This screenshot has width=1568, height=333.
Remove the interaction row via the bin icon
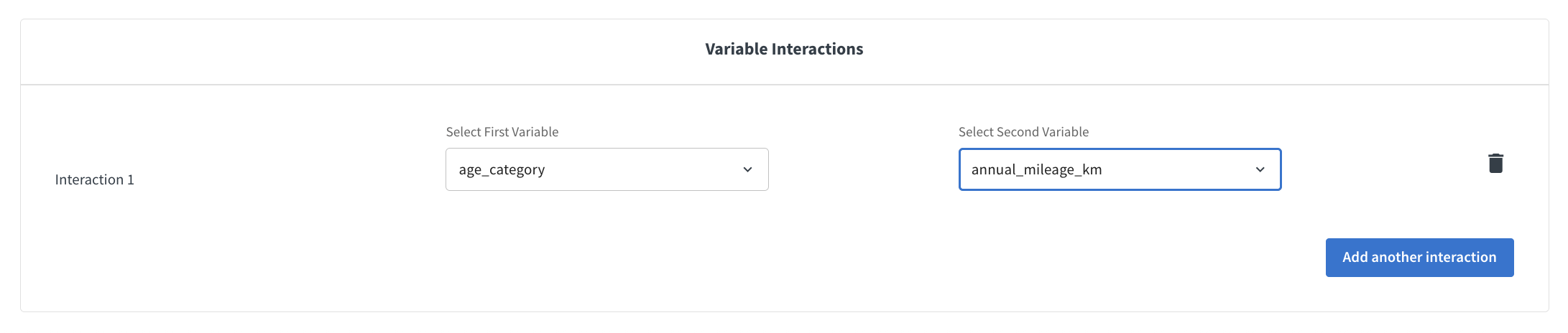(1495, 164)
